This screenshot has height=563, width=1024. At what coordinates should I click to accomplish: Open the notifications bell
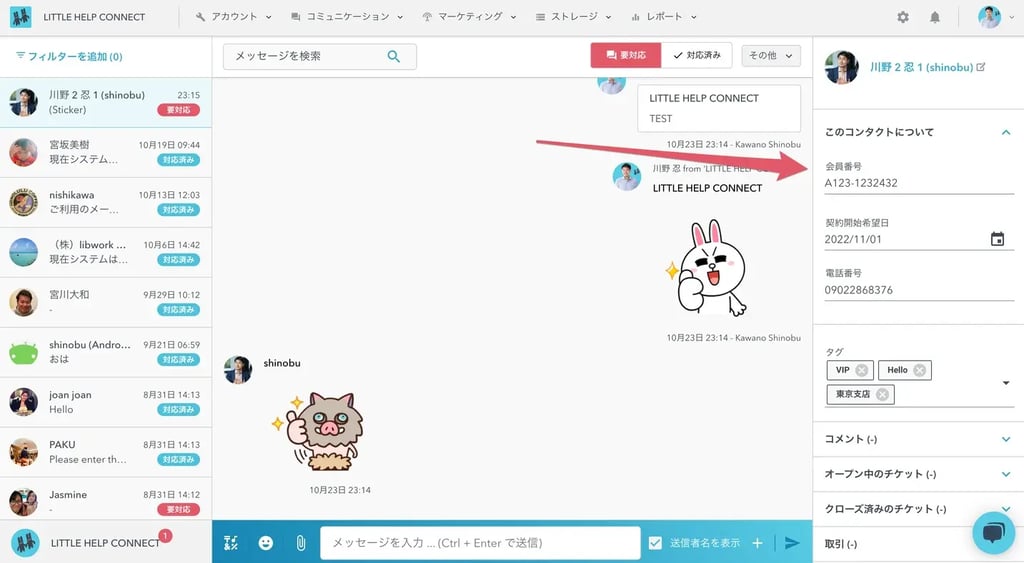click(x=935, y=17)
